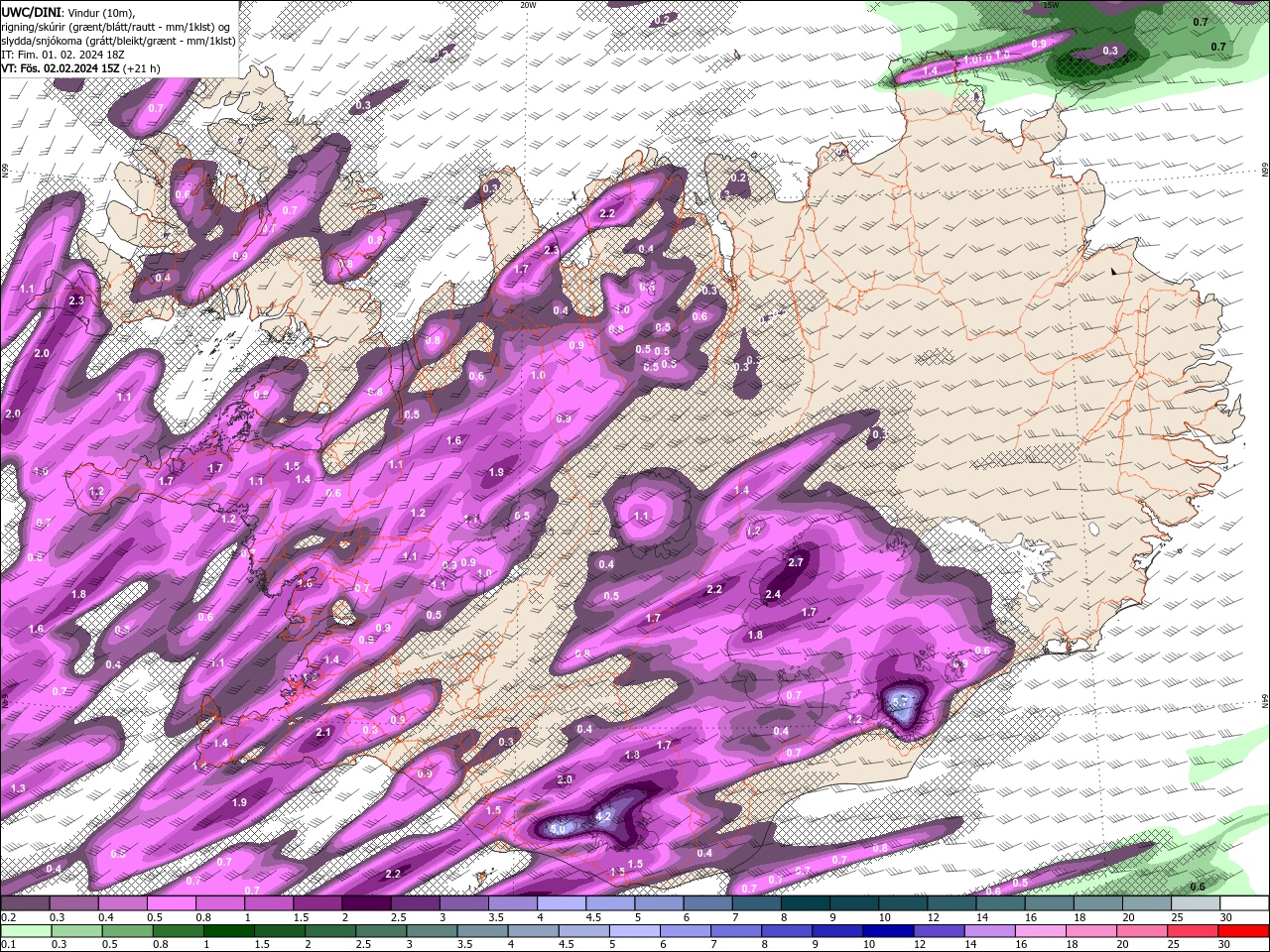The height and width of the screenshot is (952, 1270).
Task: Click the 5.0 precipitation value on the map
Action: click(557, 829)
